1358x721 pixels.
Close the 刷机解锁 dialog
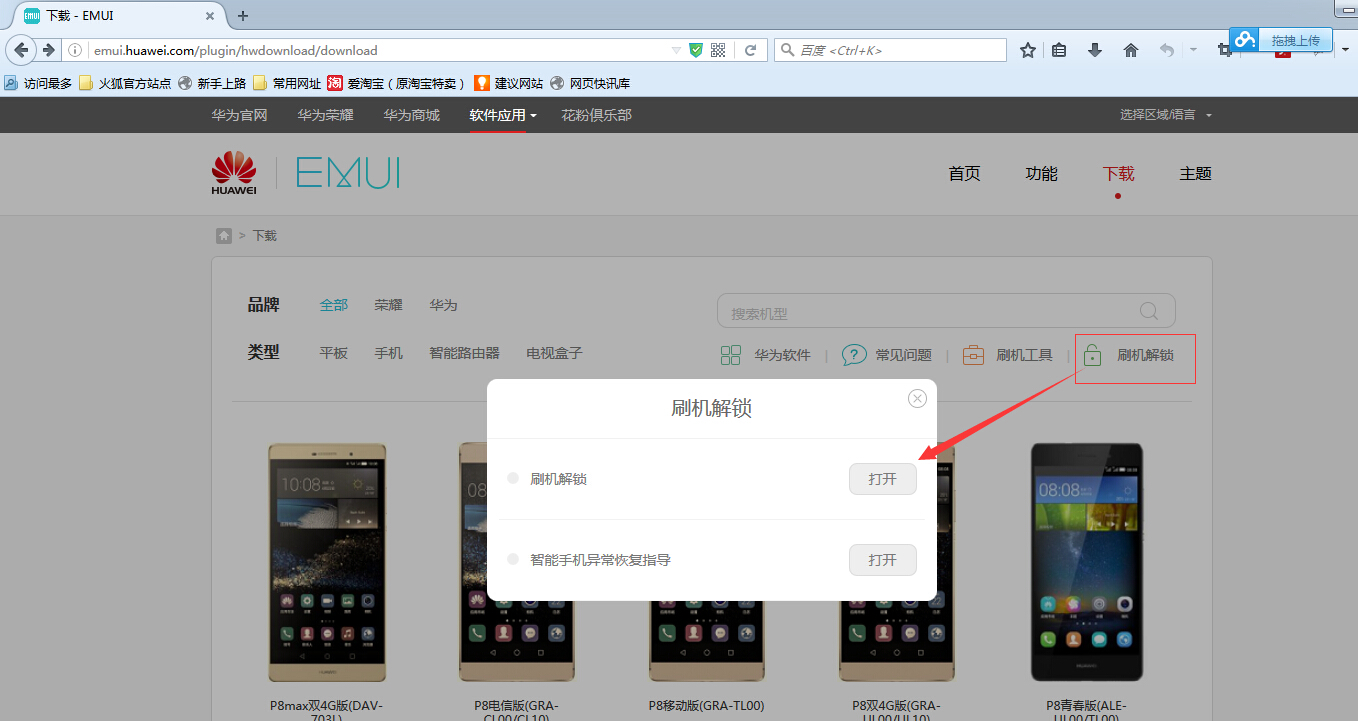click(917, 399)
